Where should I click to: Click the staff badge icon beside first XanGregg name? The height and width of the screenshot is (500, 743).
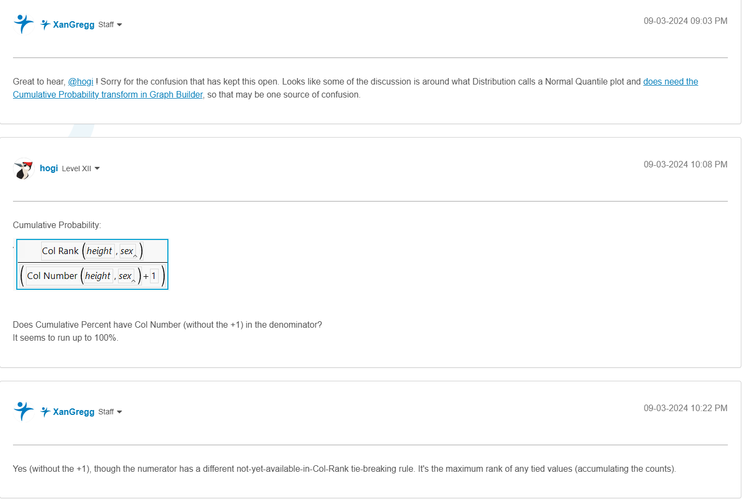click(x=45, y=24)
